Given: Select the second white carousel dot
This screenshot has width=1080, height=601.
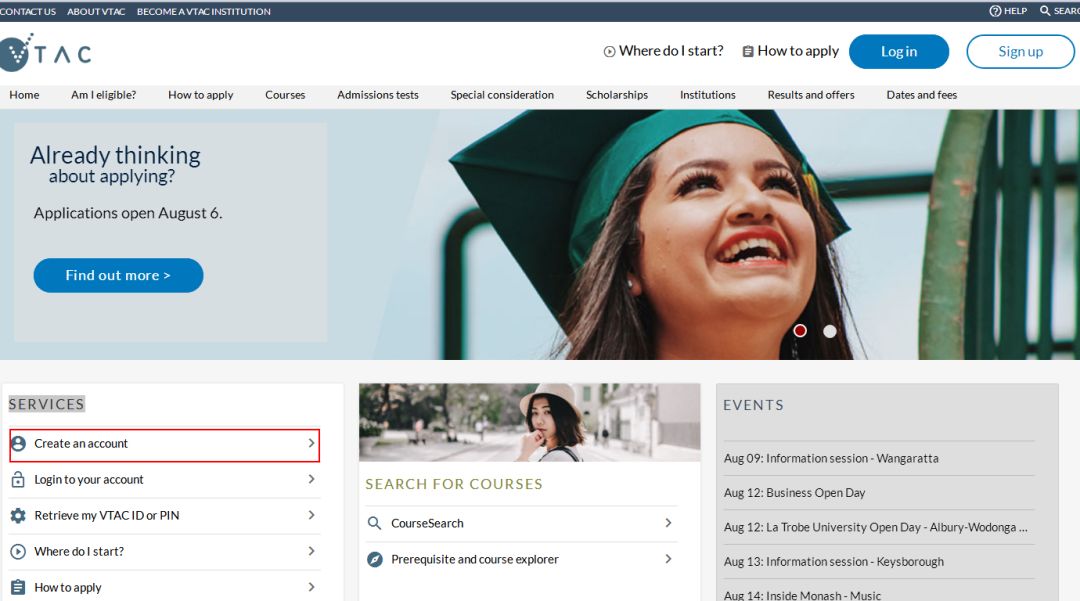Looking at the screenshot, I should (830, 331).
